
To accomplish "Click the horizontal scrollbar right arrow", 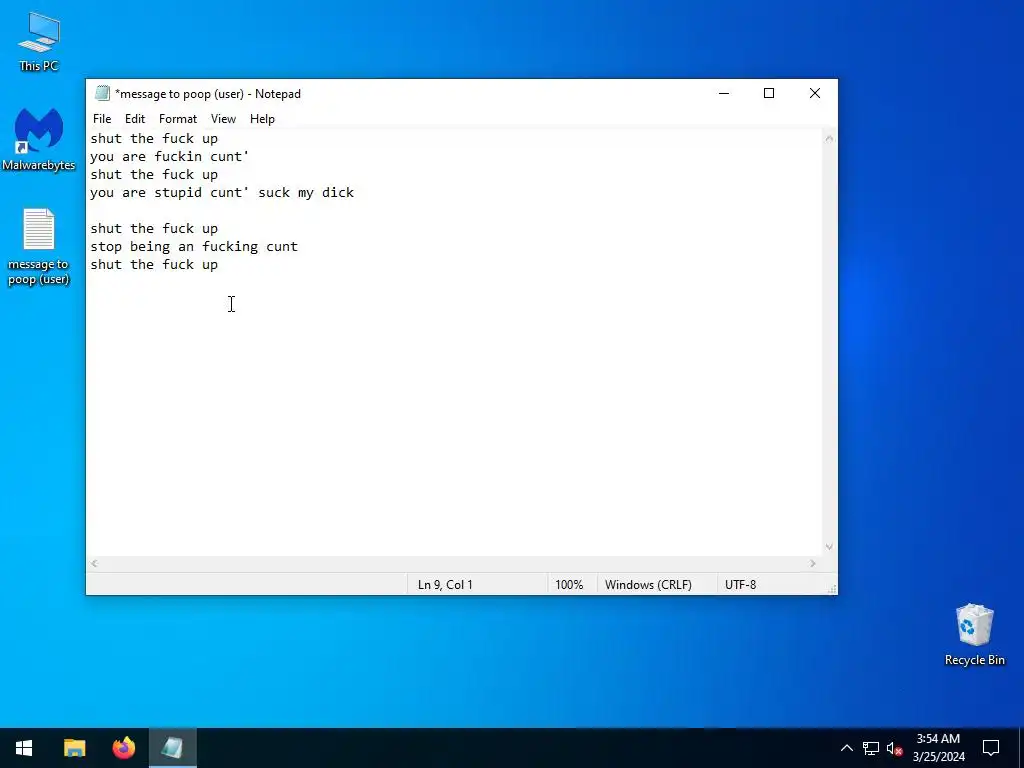I will tap(813, 564).
